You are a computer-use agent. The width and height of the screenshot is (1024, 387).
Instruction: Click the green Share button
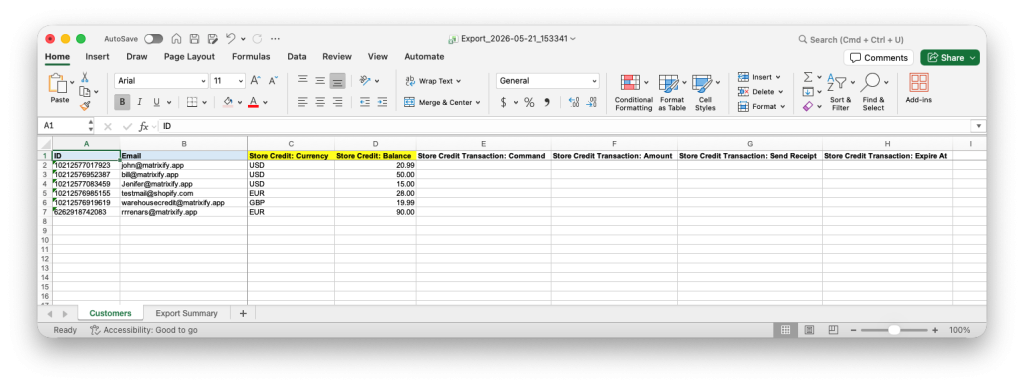950,57
